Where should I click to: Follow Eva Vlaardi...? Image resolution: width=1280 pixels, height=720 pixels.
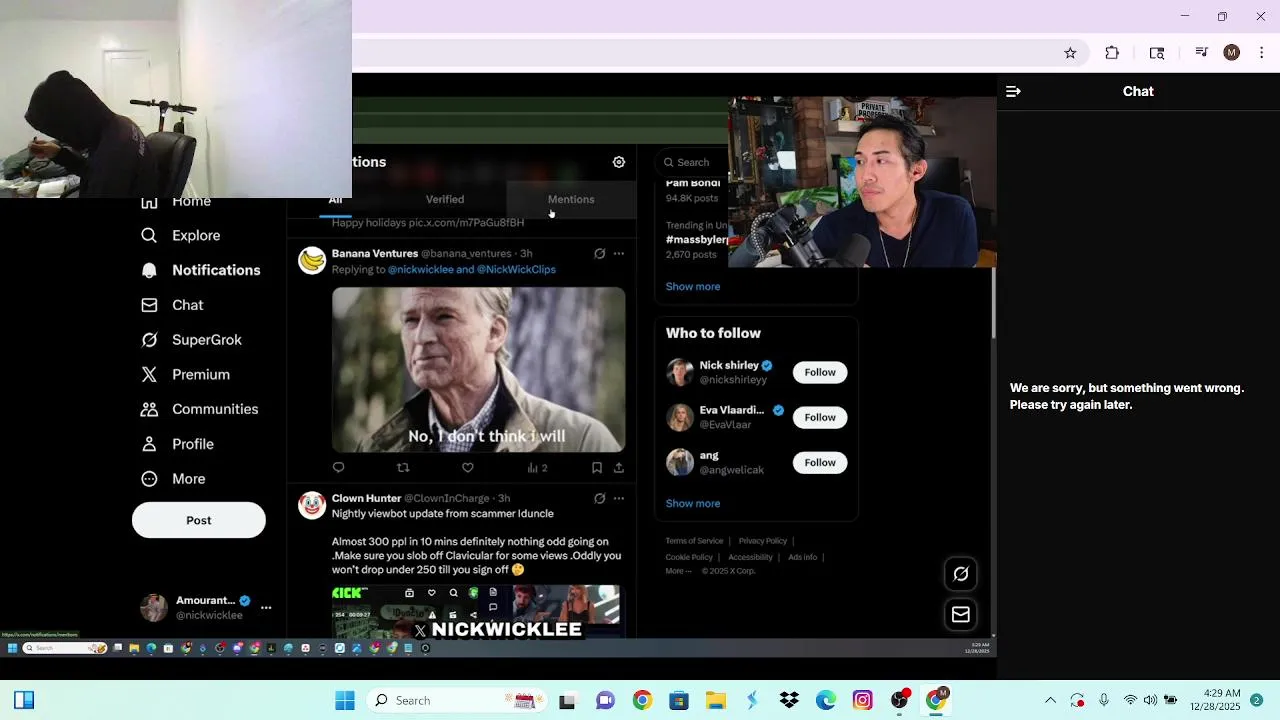820,417
